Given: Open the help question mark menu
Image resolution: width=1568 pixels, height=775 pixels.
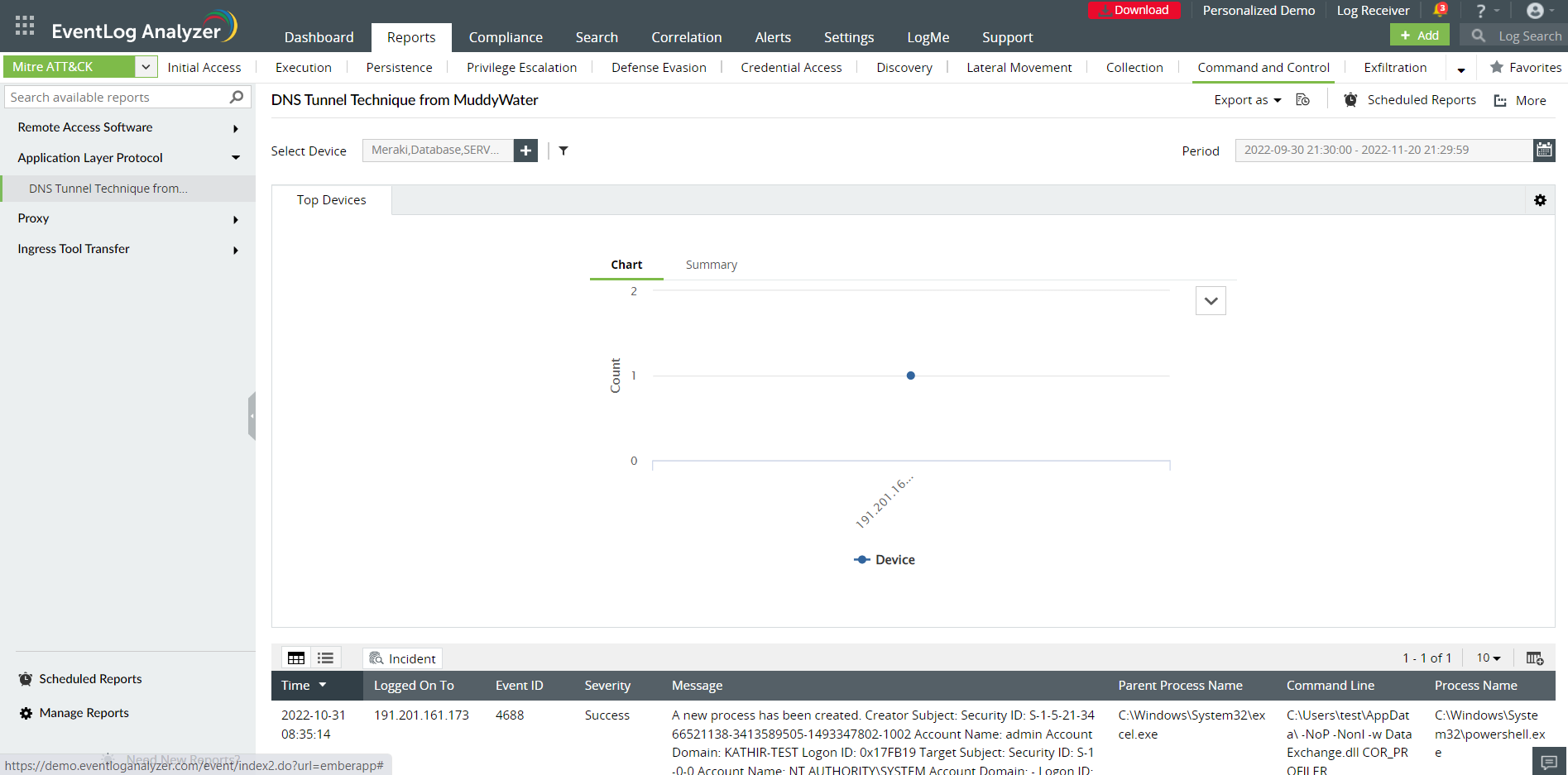Looking at the screenshot, I should [1481, 11].
